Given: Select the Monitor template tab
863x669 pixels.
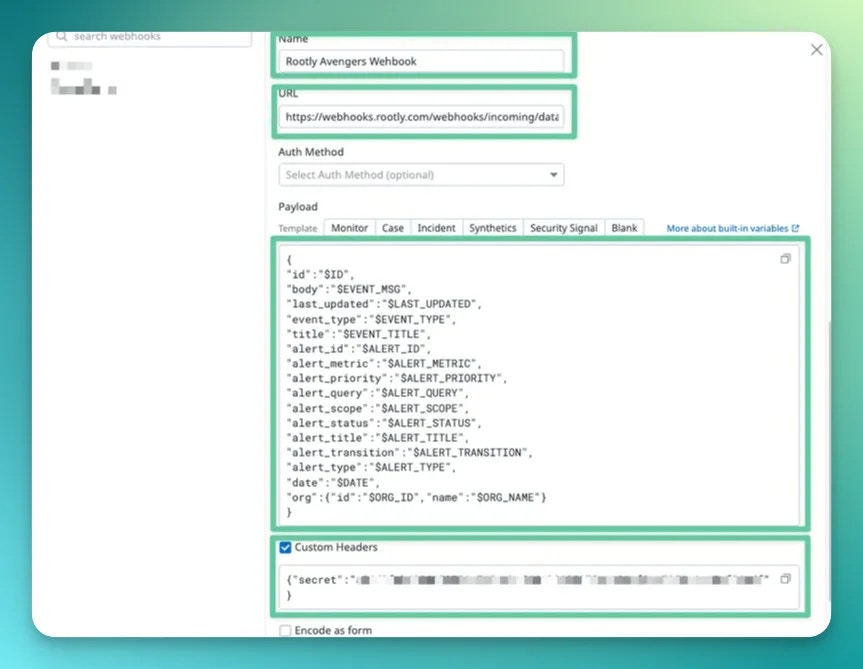Looking at the screenshot, I should 349,228.
